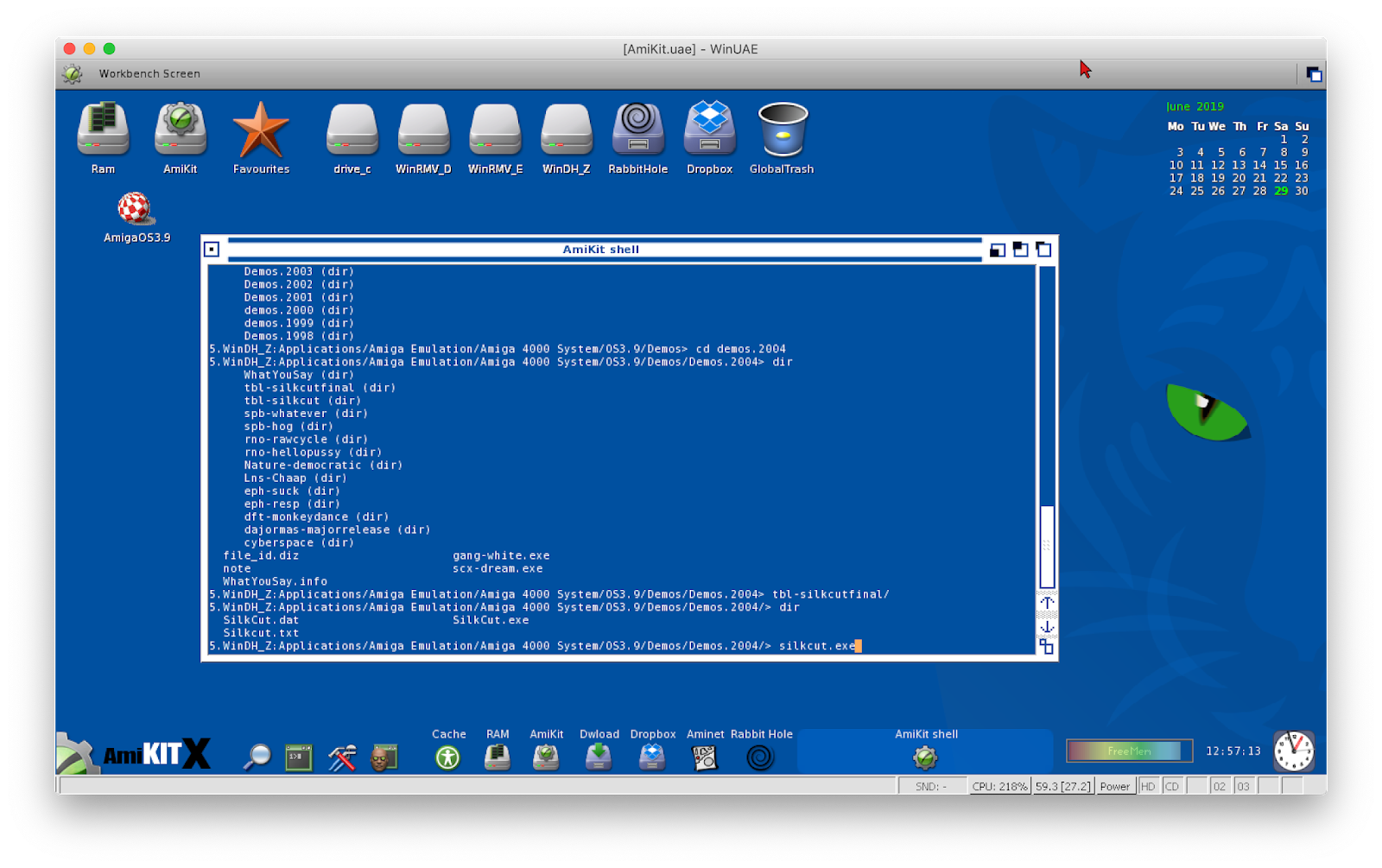Open the AmiKit drive icon
This screenshot has height=868, width=1382.
point(180,130)
